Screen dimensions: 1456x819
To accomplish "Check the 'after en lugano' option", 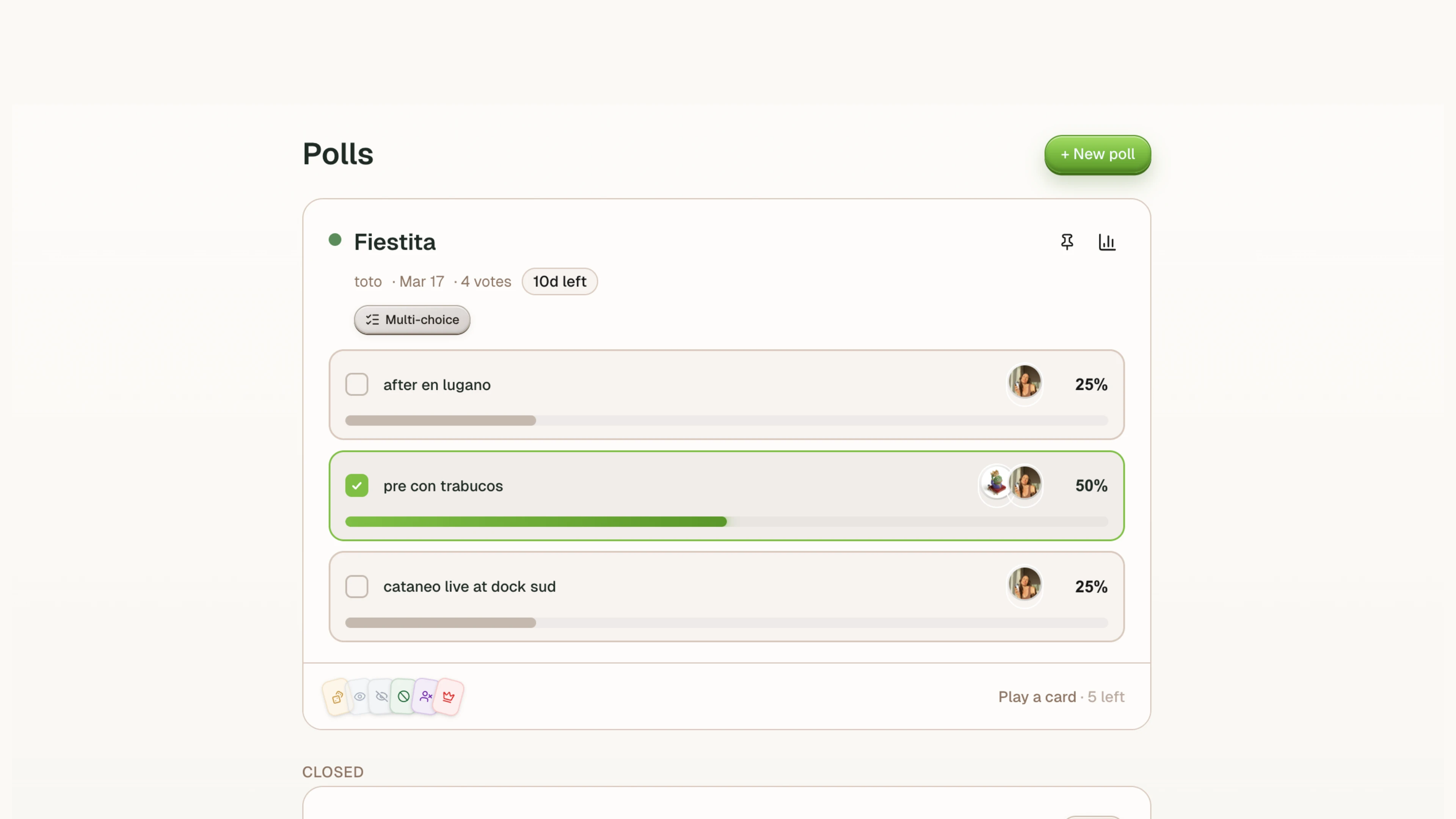I will pos(357,384).
